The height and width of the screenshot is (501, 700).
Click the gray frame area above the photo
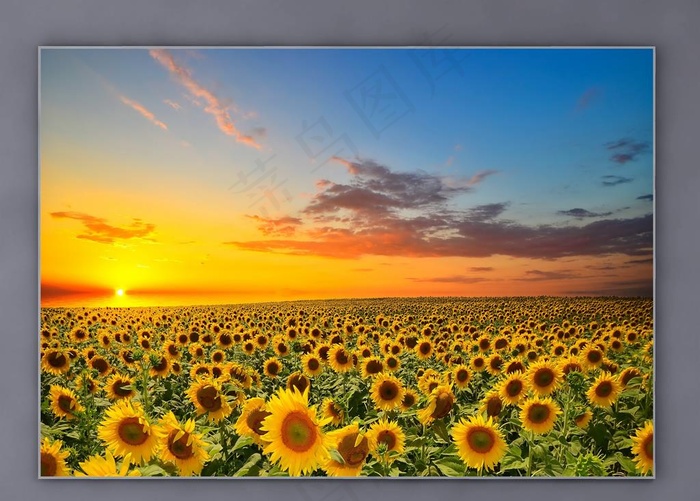coord(346,22)
